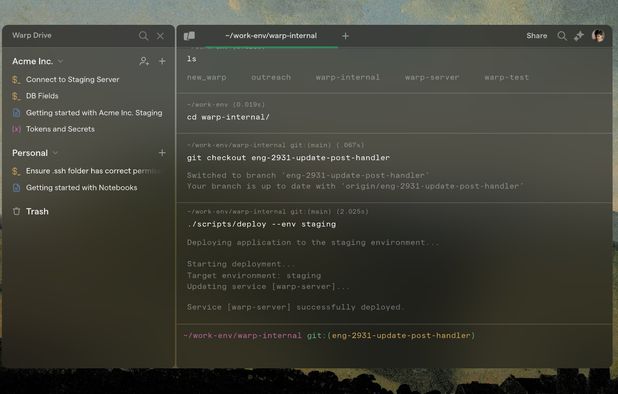Click workflow icon beside Connect to Staging Server
618x394 pixels.
tap(16, 80)
